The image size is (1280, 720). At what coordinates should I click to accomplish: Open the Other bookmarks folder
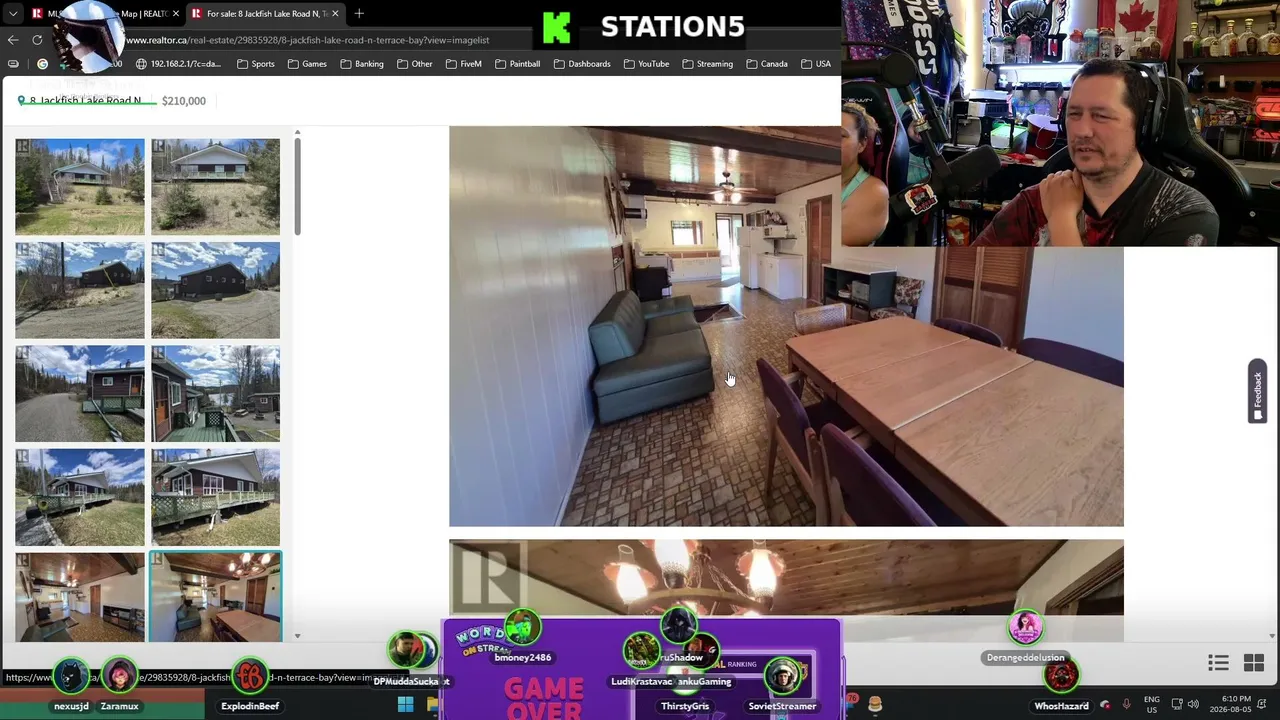(414, 64)
